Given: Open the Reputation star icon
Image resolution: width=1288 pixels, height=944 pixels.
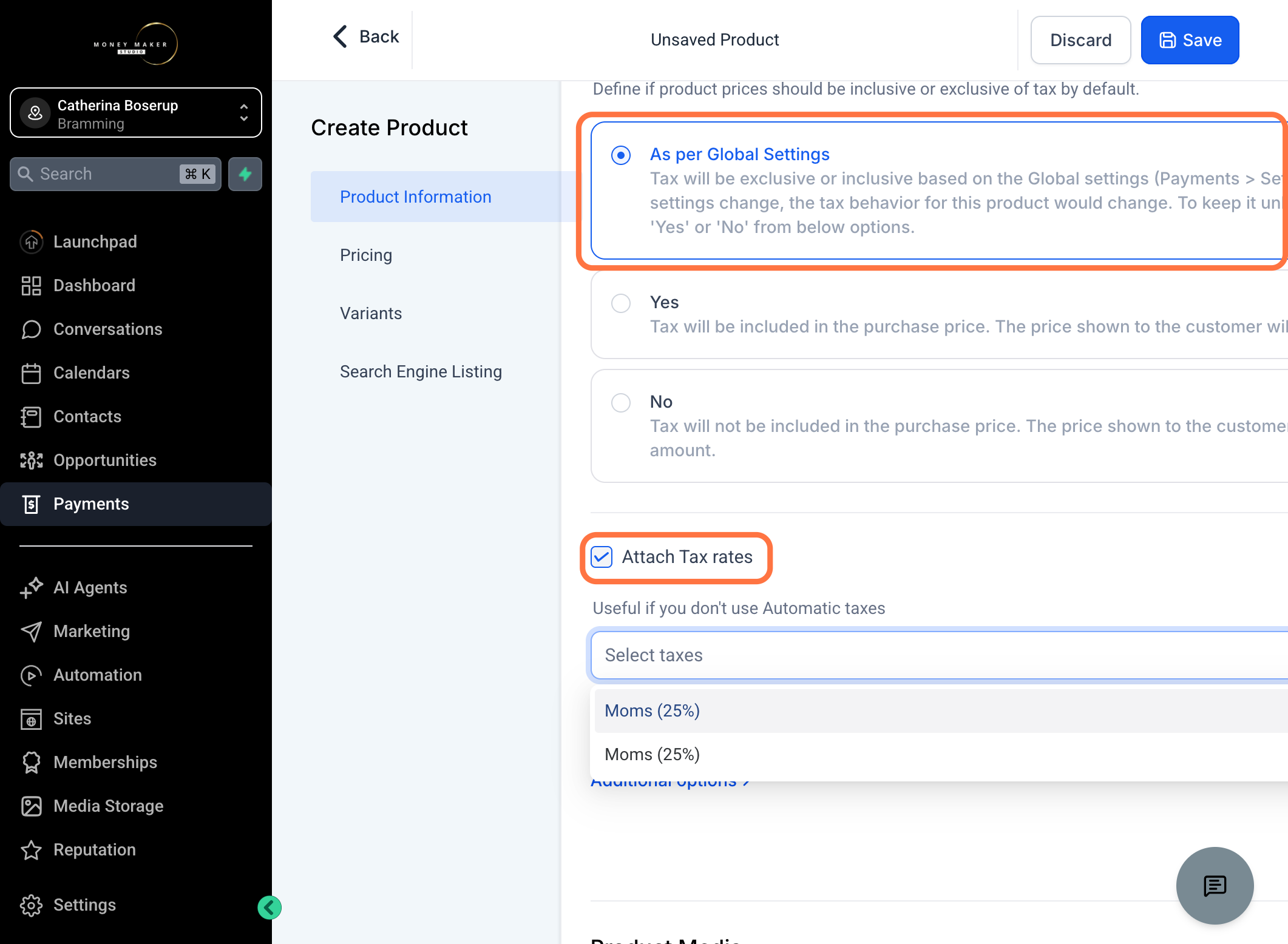Looking at the screenshot, I should point(31,849).
